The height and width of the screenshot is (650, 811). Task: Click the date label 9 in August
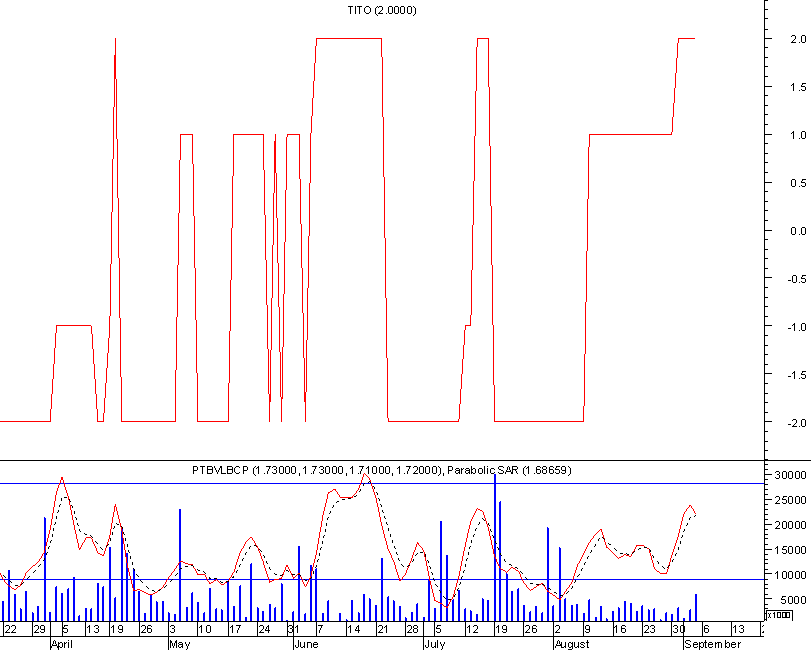[587, 629]
